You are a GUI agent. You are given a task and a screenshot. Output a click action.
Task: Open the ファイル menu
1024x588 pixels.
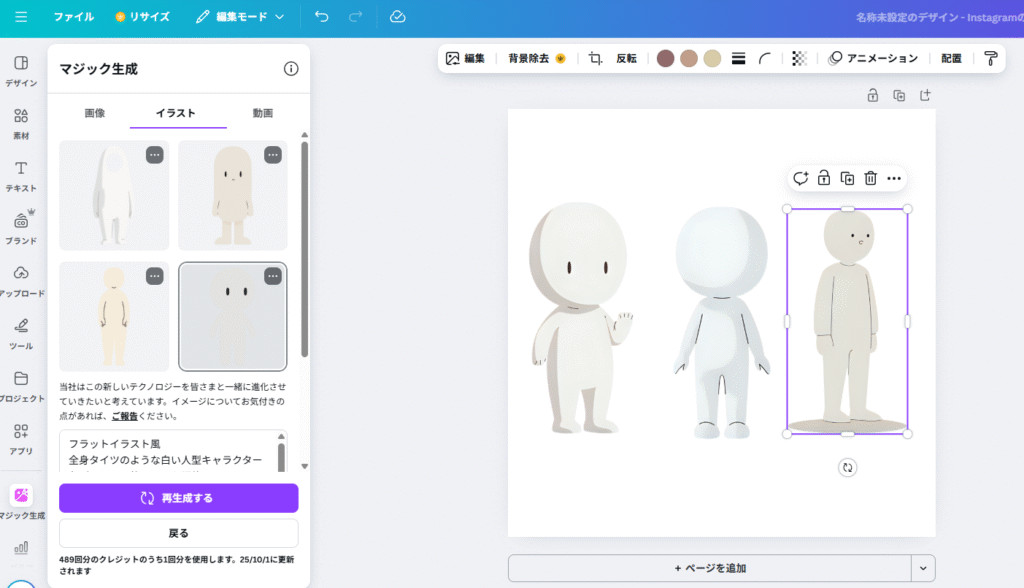click(74, 17)
